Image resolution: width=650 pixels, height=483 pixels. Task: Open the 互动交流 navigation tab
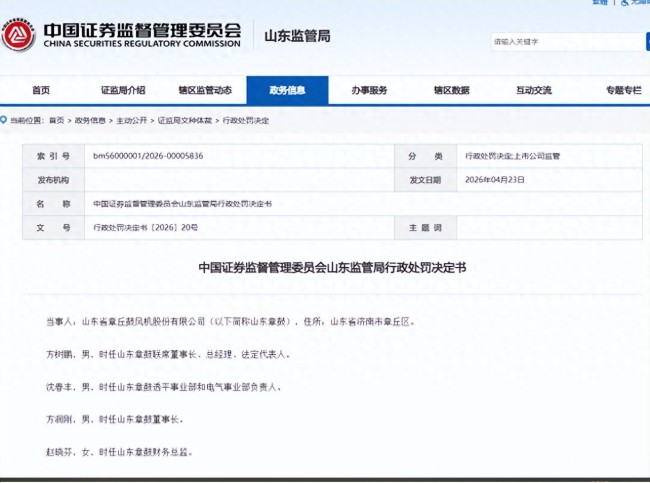pos(534,90)
